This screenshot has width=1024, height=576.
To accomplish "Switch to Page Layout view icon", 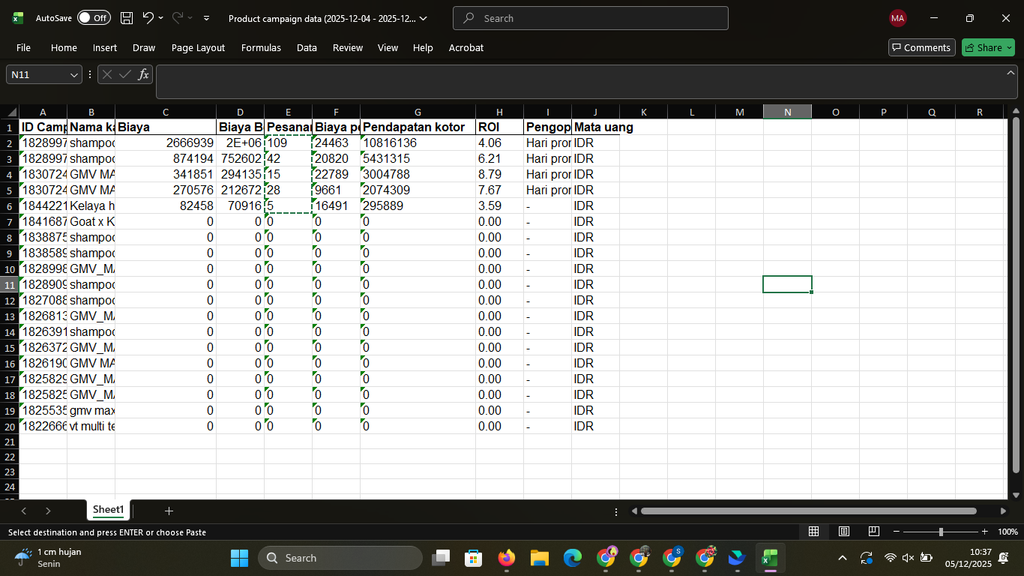I will point(844,532).
